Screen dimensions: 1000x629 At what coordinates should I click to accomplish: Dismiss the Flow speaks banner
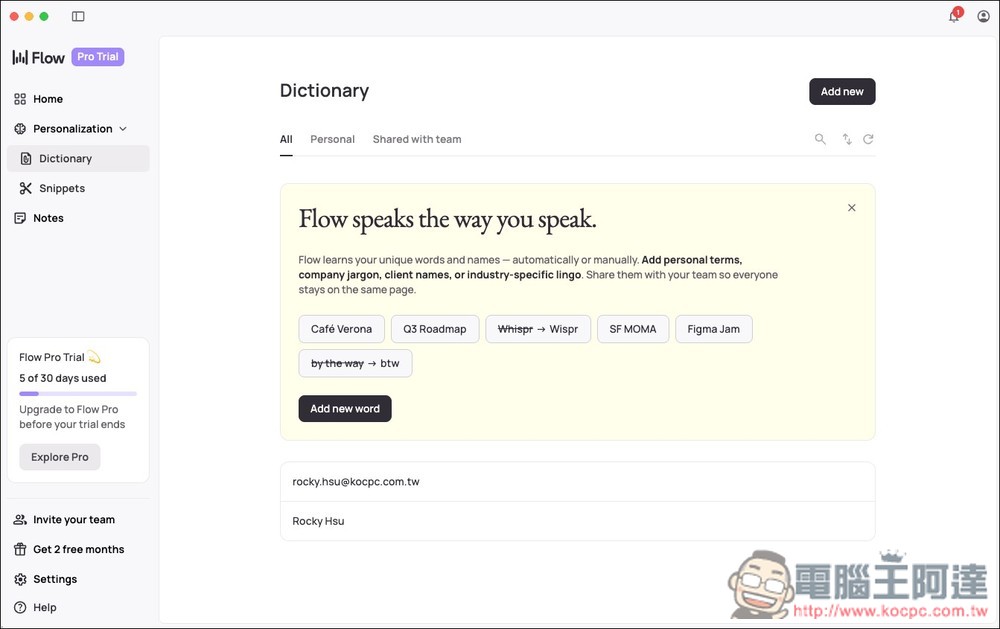coord(851,208)
